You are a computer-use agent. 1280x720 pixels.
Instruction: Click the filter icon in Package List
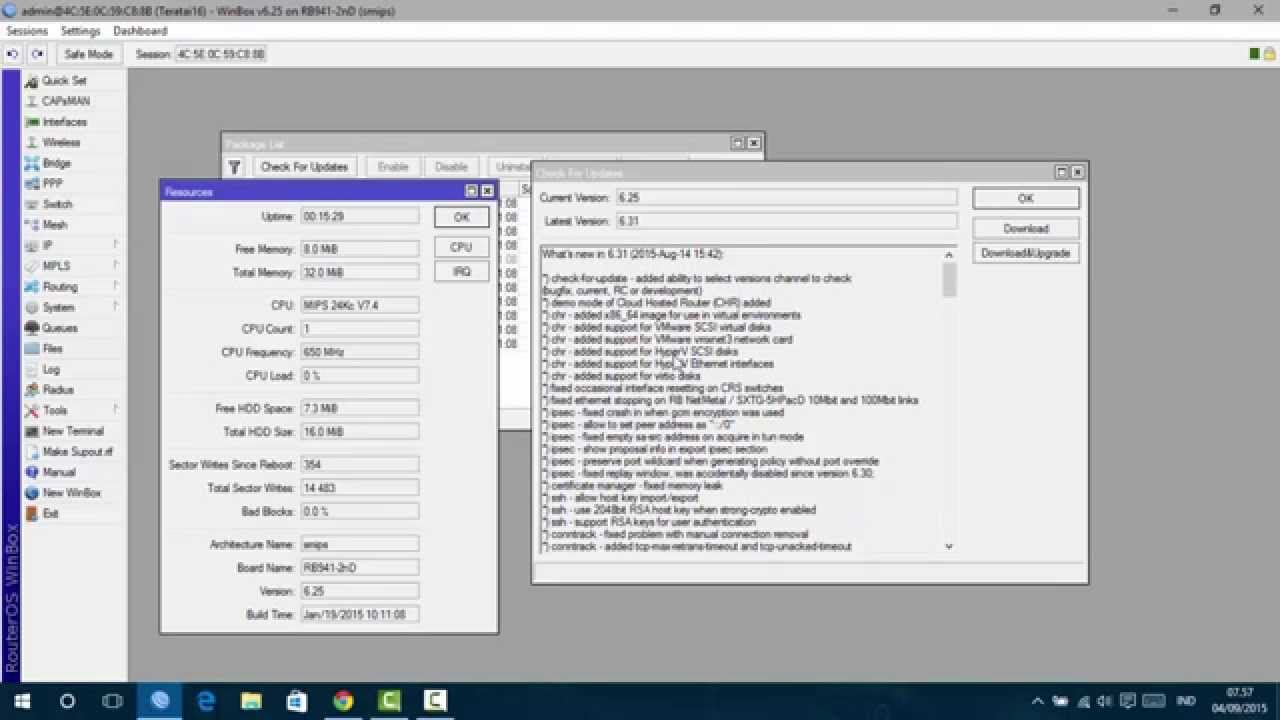(x=234, y=167)
